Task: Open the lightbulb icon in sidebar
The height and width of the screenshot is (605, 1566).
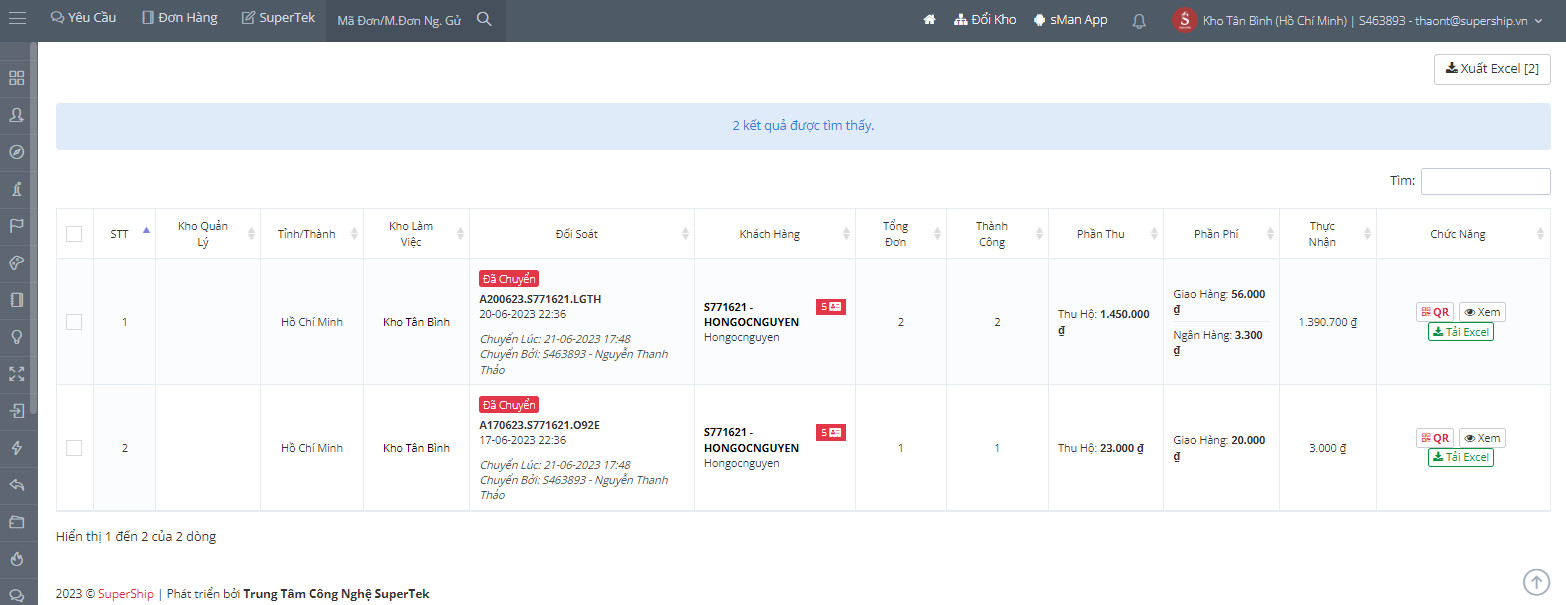Action: pos(17,337)
